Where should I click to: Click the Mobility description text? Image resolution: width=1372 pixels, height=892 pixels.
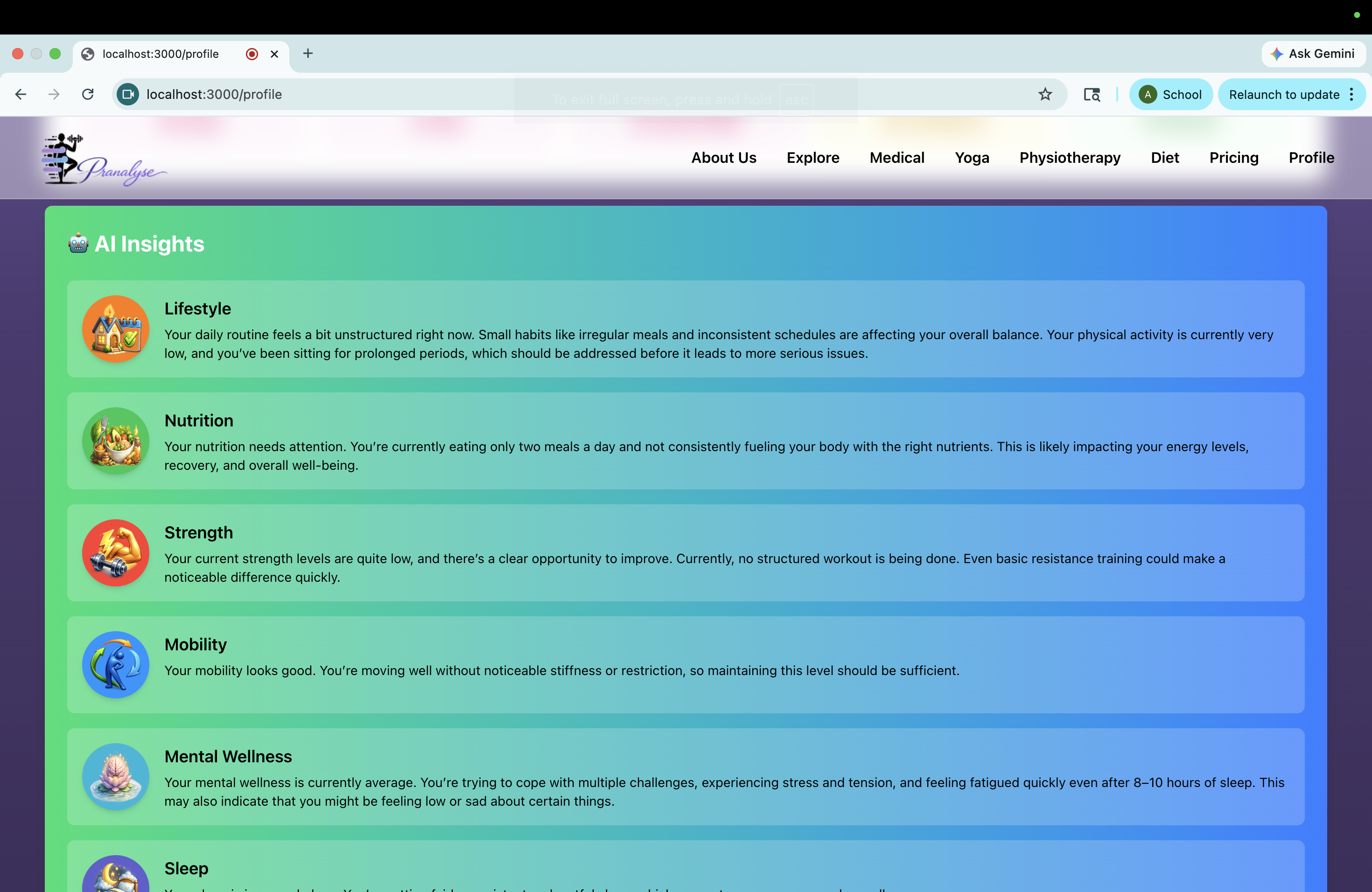click(x=562, y=671)
